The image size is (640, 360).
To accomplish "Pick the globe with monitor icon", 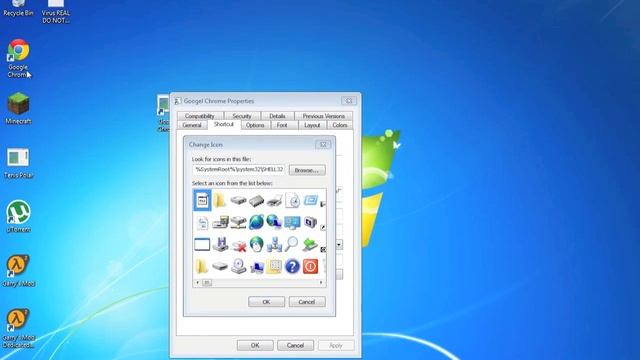I will point(274,222).
